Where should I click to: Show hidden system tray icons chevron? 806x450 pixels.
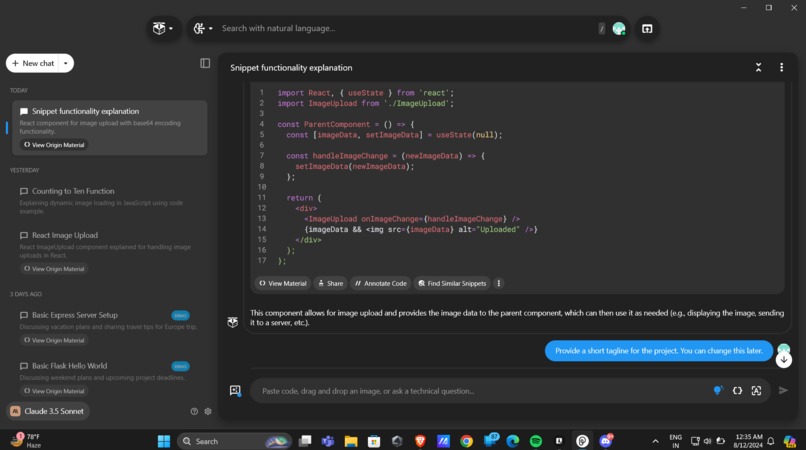[x=655, y=441]
